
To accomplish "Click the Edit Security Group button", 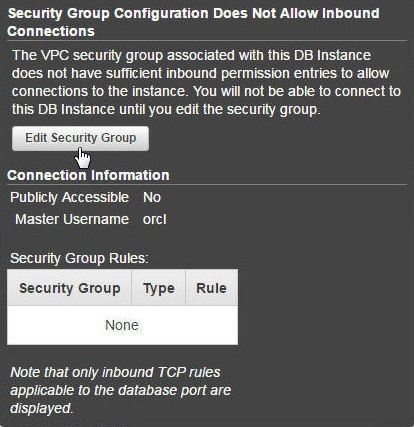I will pos(80,138).
